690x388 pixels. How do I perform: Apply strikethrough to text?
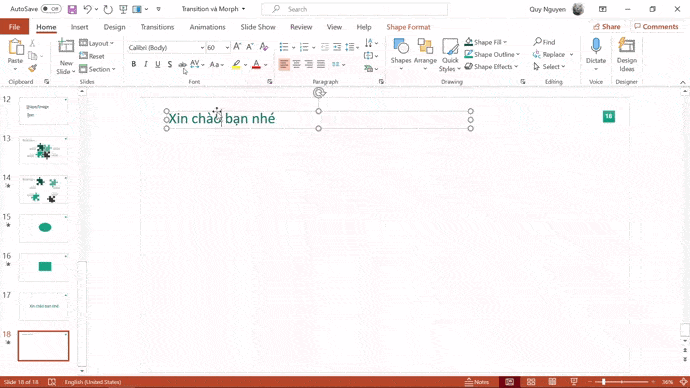(x=182, y=65)
